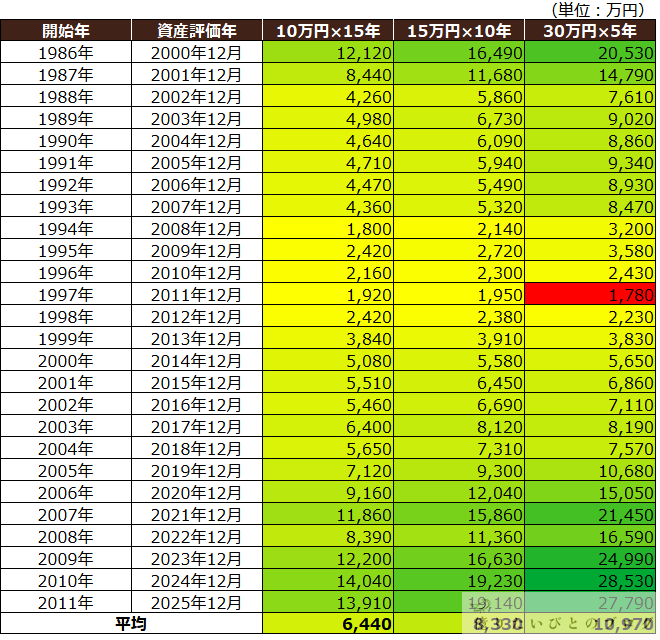Select the 1997年 start year cell

coord(66,294)
